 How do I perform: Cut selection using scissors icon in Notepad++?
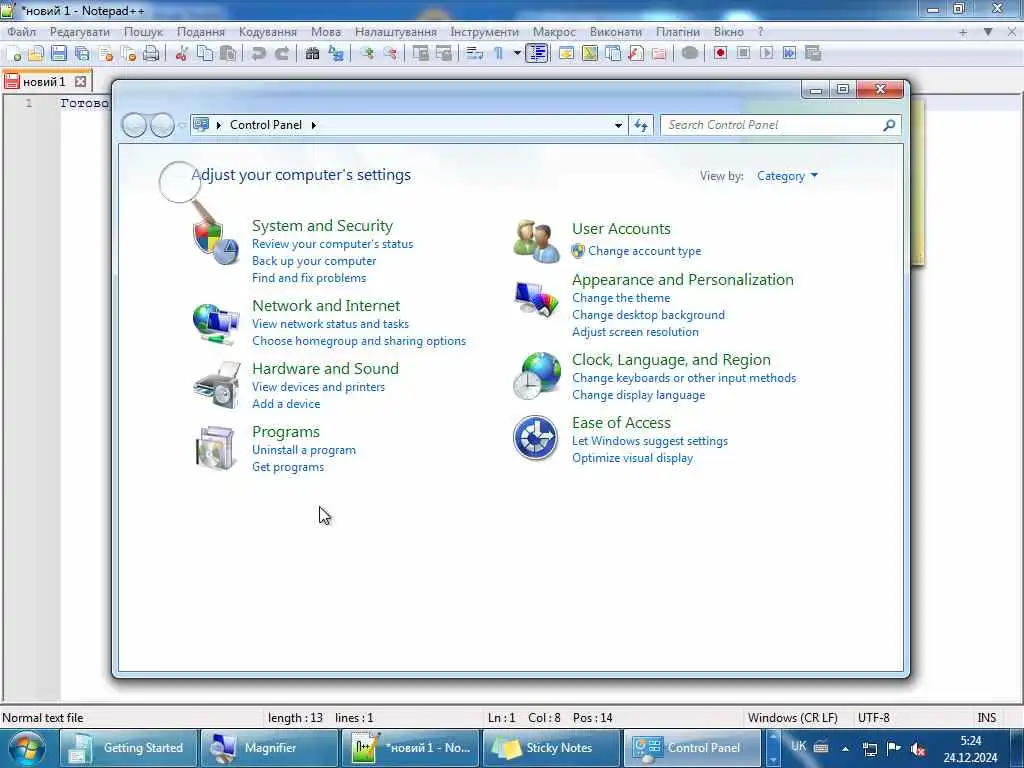point(182,54)
